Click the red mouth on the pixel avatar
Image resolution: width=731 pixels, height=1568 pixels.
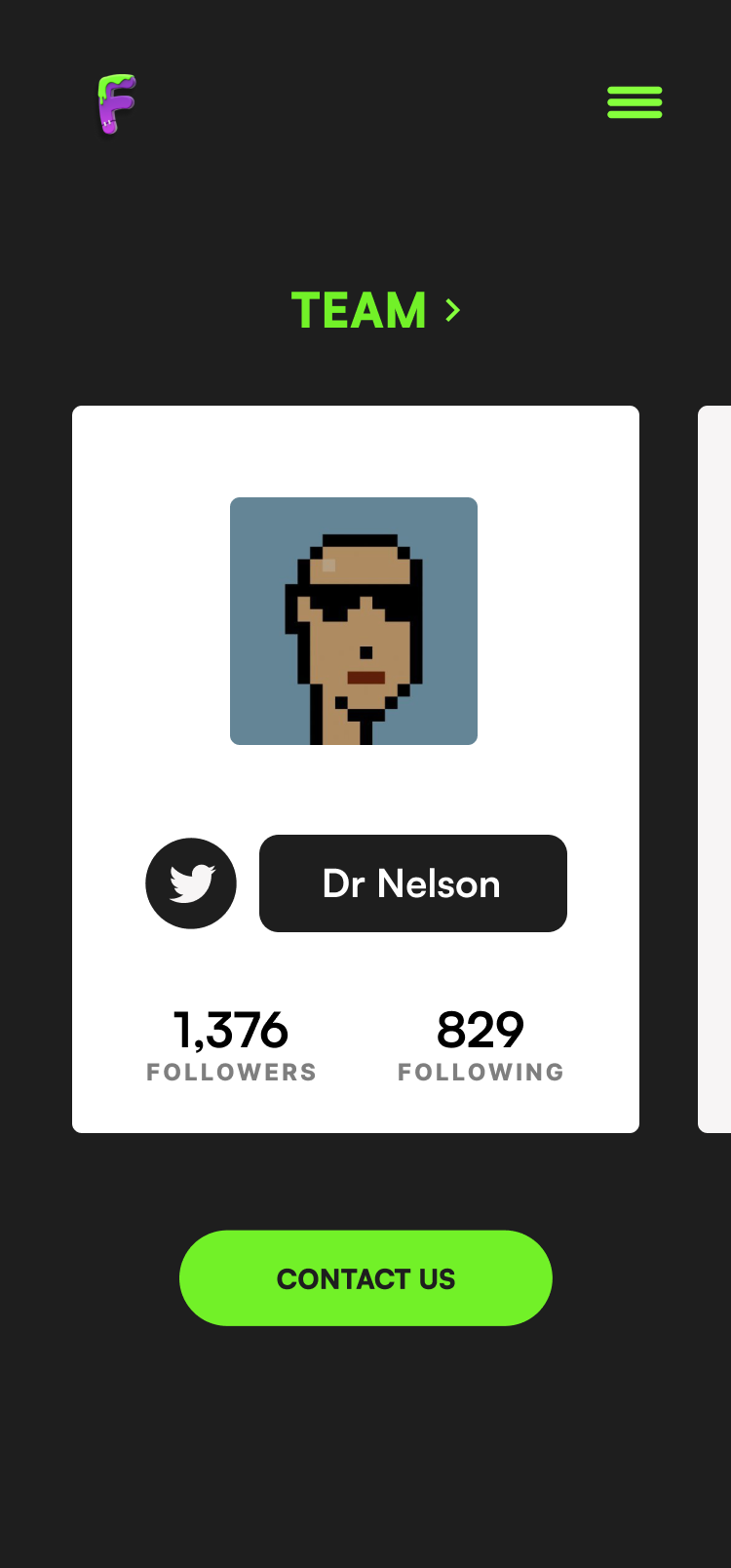pos(366,678)
